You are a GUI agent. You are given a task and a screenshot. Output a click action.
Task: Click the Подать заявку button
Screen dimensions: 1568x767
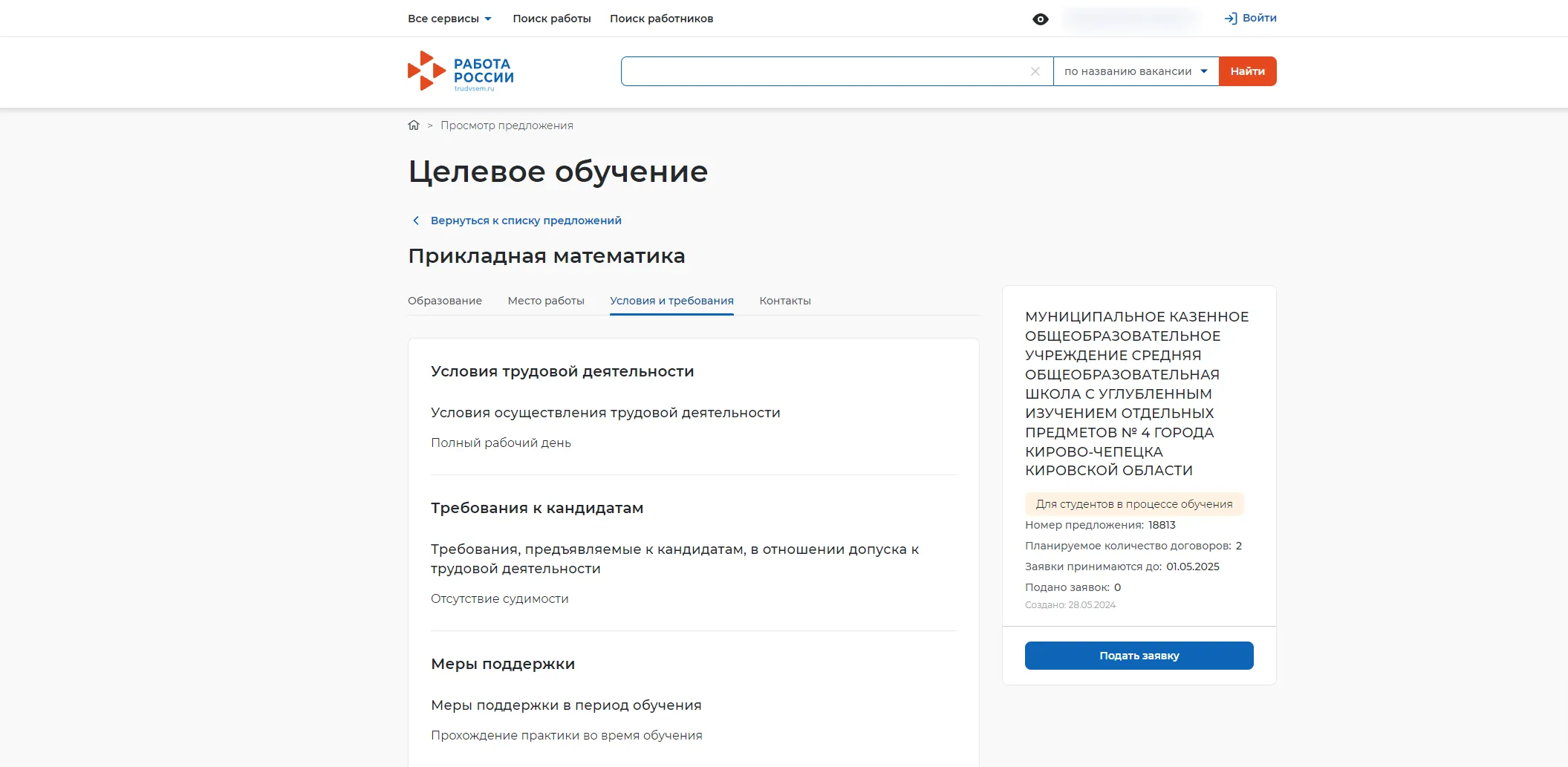point(1139,656)
